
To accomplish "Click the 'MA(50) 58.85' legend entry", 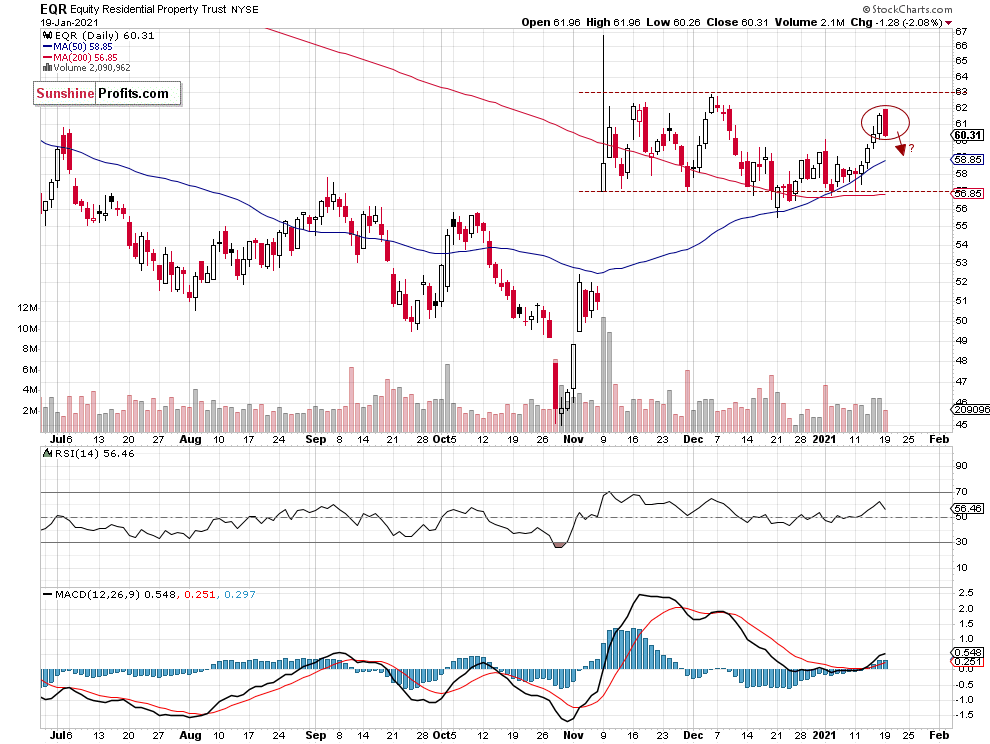I will pos(83,47).
